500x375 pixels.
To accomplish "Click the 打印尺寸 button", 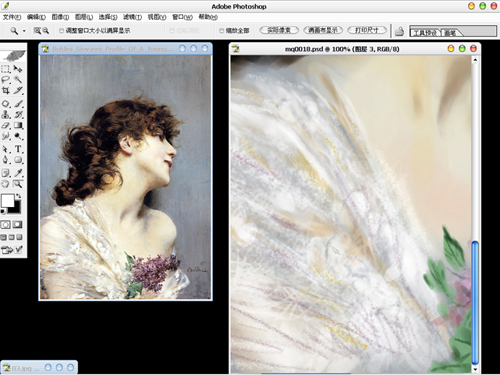I will pos(367,30).
